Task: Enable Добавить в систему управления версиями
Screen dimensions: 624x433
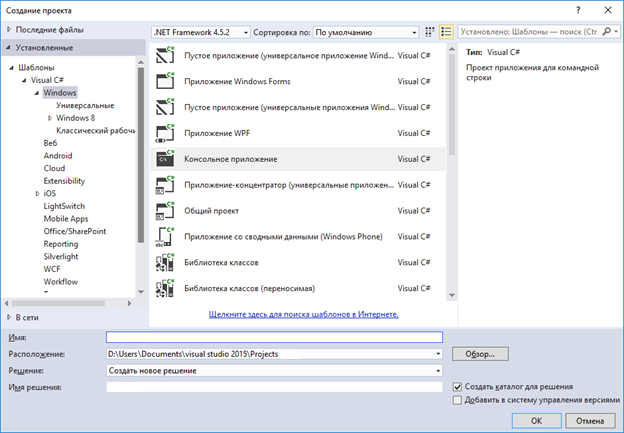Action: pos(457,400)
